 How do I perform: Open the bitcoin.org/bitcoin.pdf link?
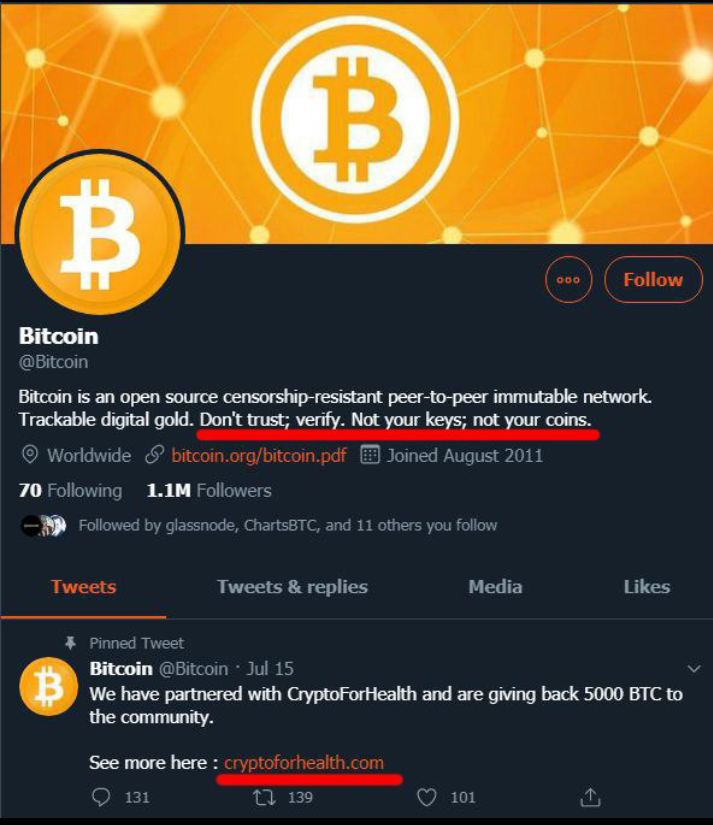click(259, 455)
